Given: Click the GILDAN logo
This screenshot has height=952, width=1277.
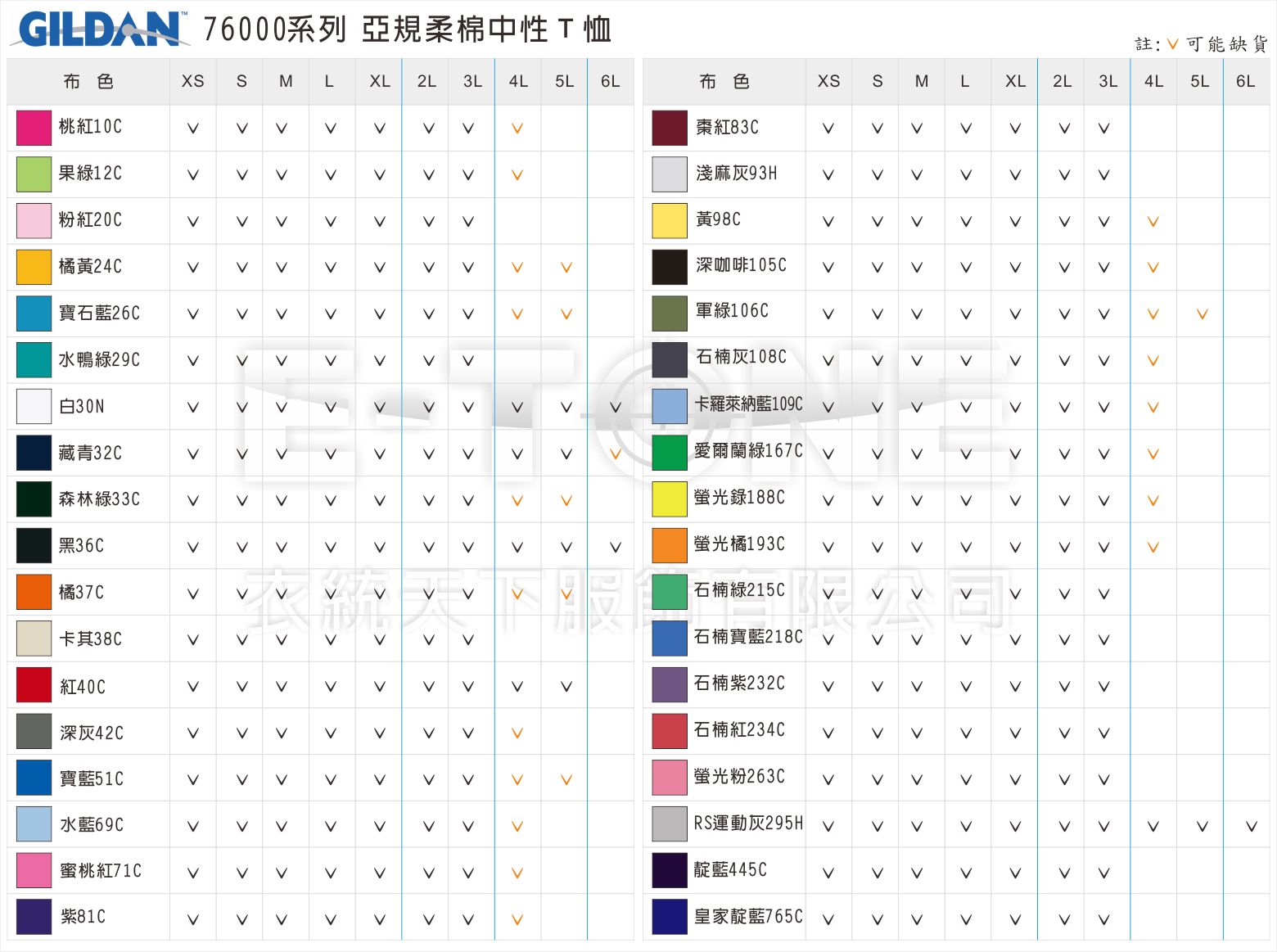Looking at the screenshot, I should 99,29.
